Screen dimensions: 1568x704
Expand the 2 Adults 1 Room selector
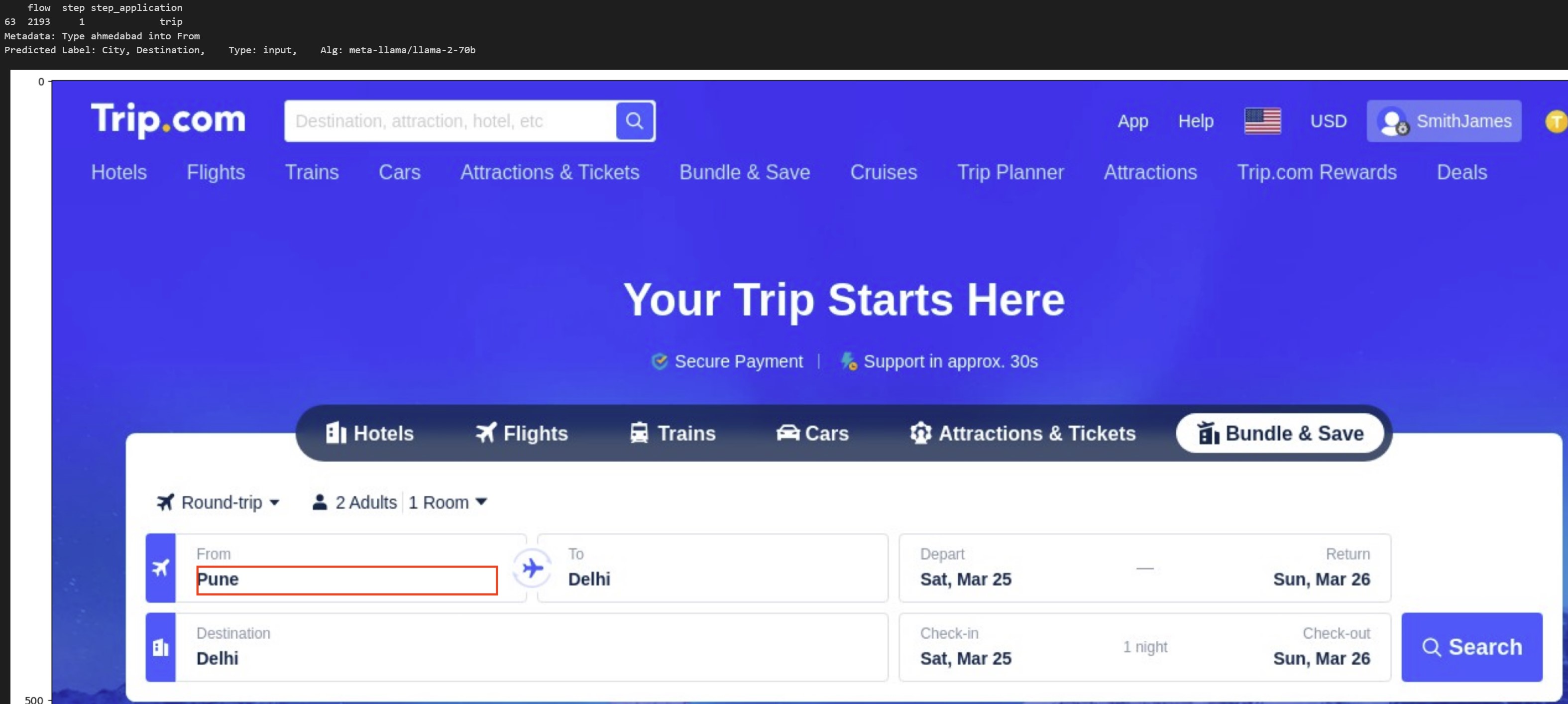point(400,502)
